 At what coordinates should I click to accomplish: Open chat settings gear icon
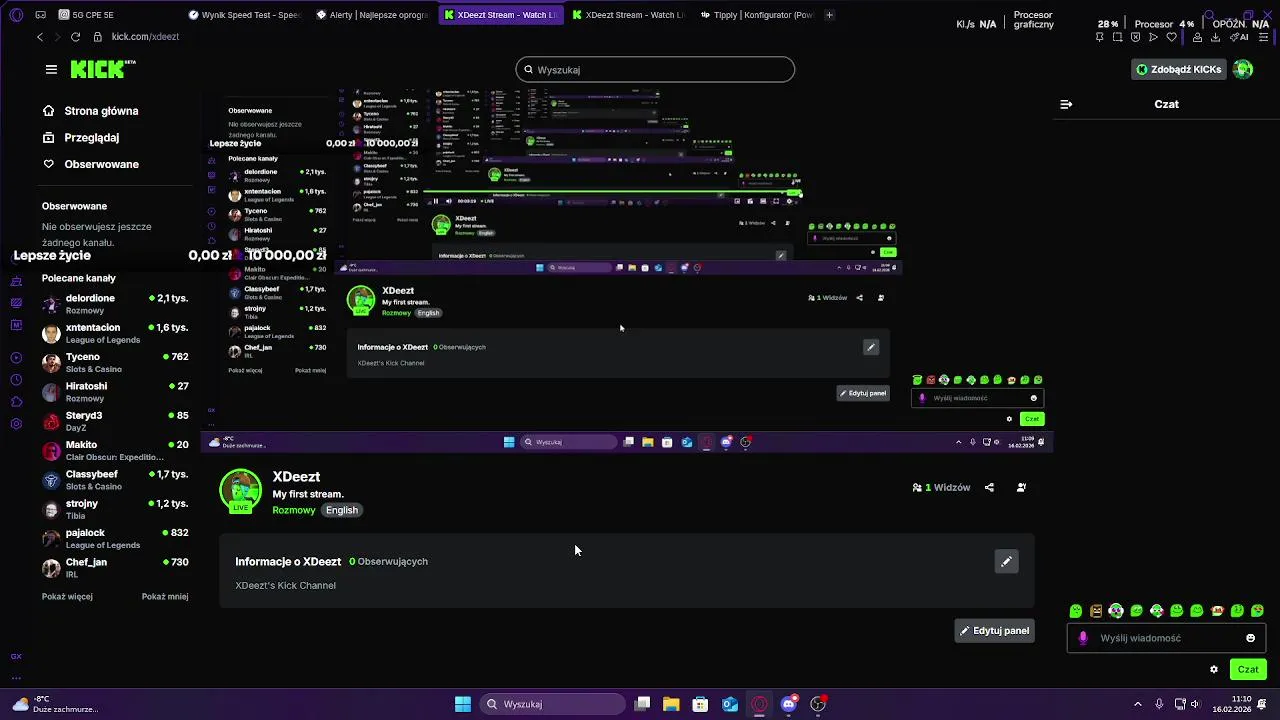click(1214, 670)
